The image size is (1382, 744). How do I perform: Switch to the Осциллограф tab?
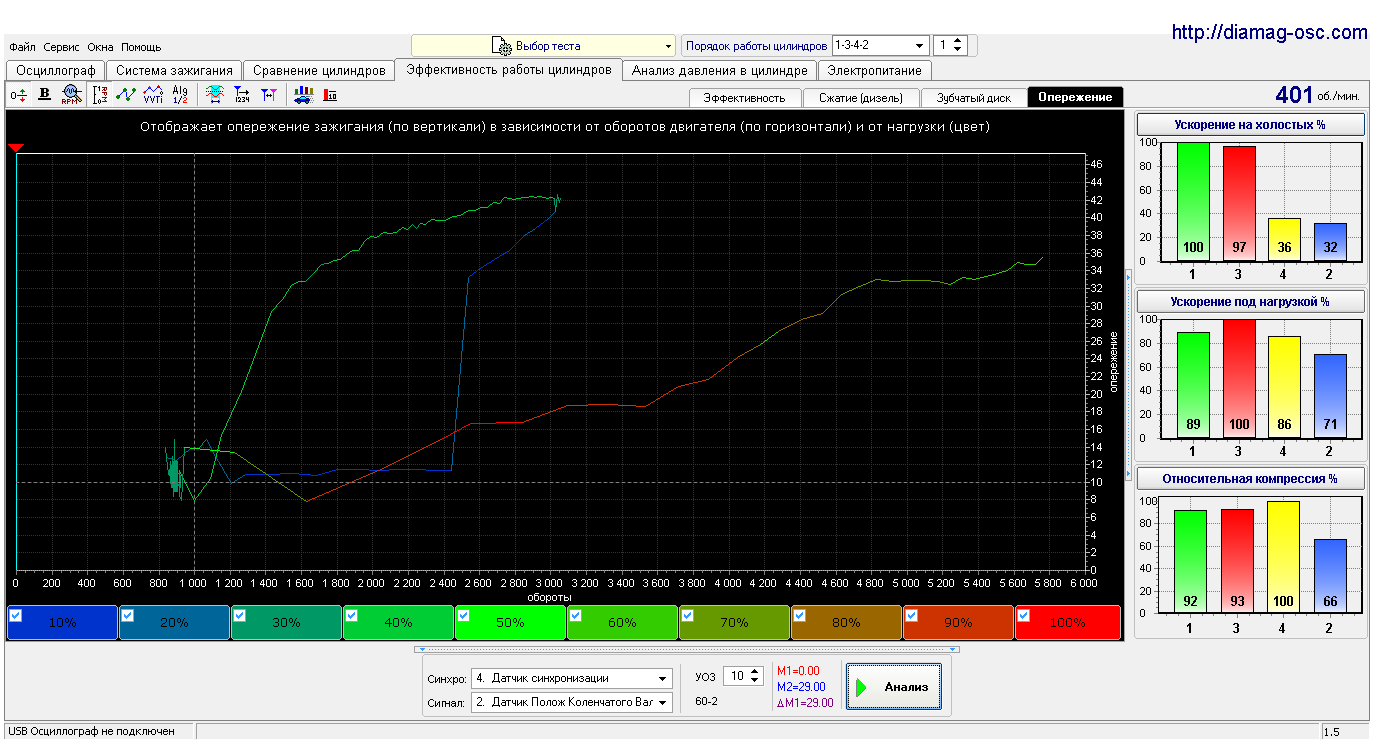tap(55, 71)
